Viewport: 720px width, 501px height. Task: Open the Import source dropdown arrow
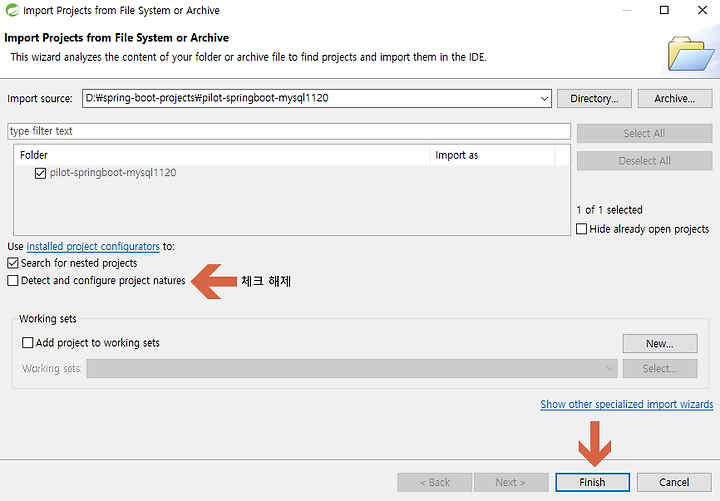click(x=544, y=99)
